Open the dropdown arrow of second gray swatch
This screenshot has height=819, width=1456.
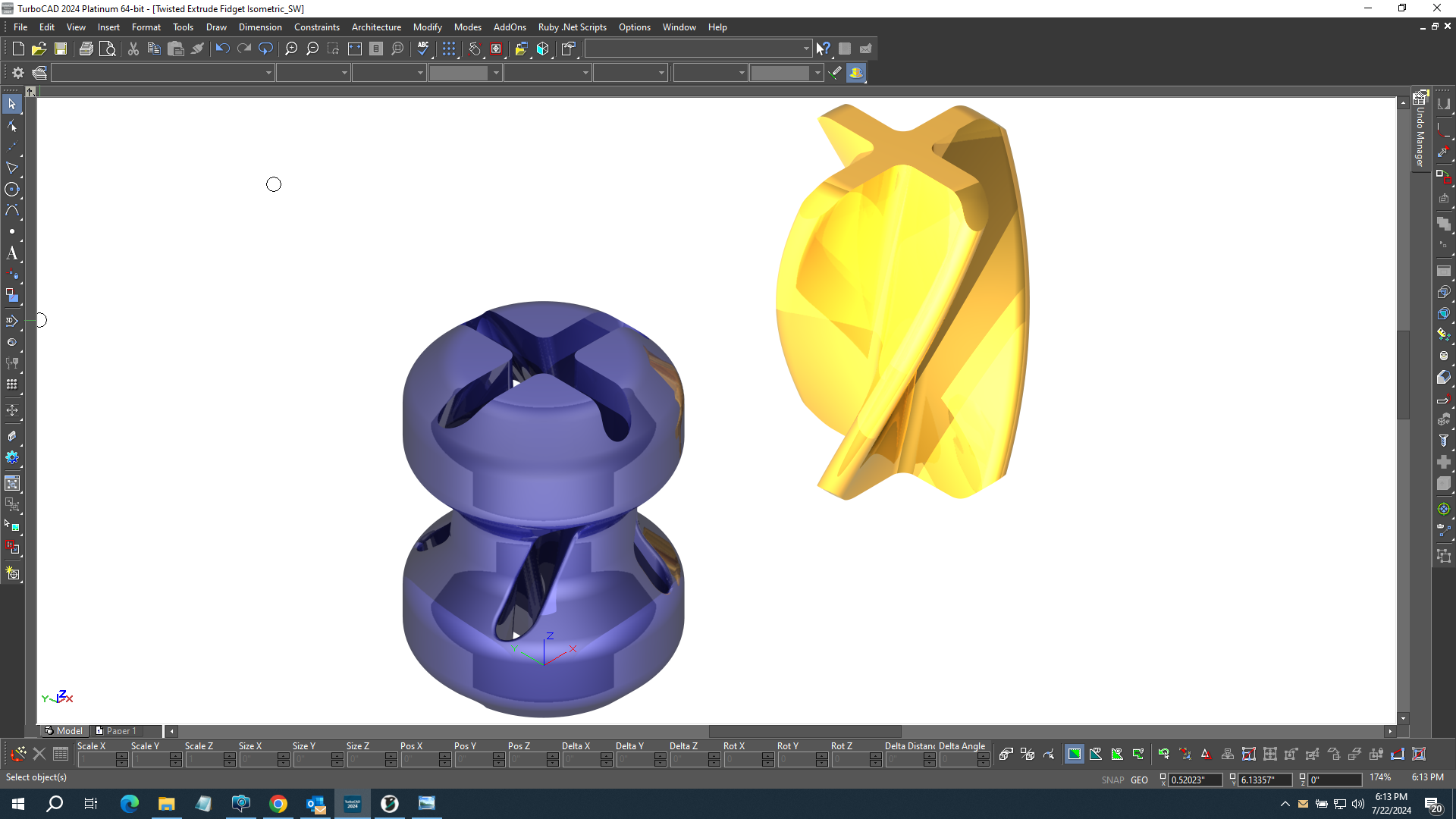(817, 73)
